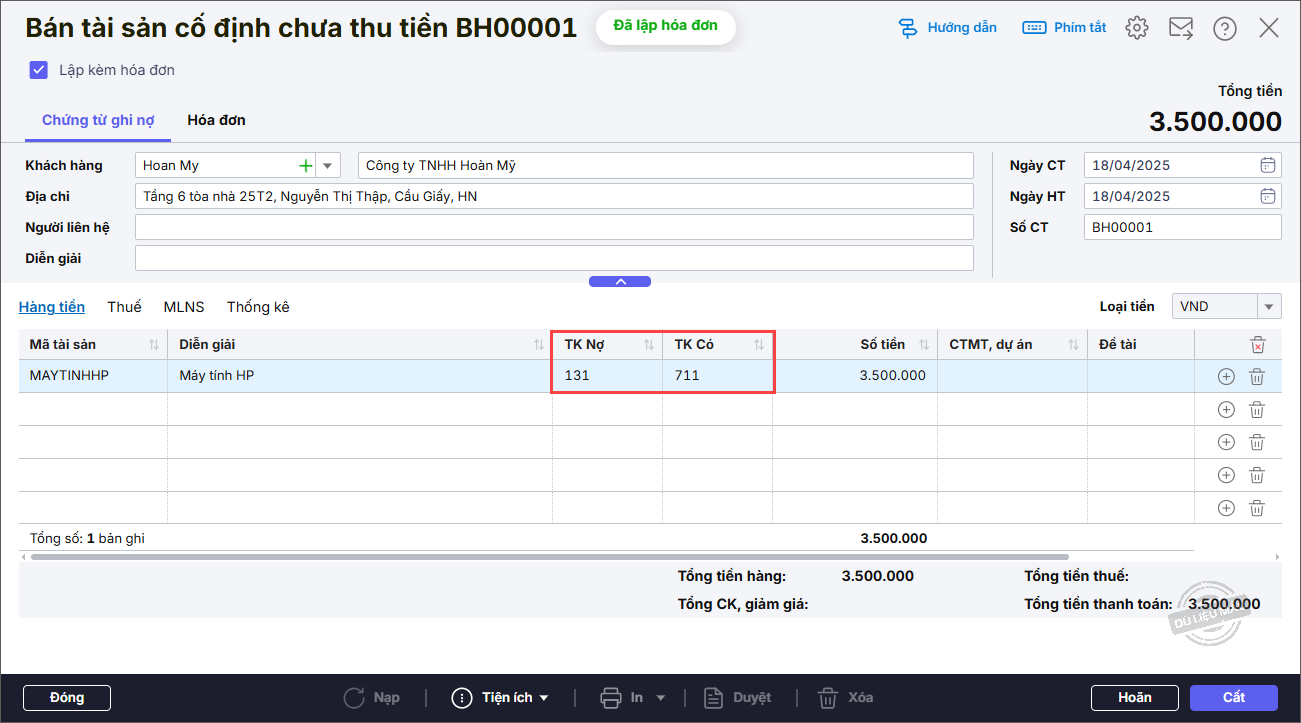The height and width of the screenshot is (723, 1301).
Task: Click the Diễn giải input field in header
Action: click(x=554, y=258)
